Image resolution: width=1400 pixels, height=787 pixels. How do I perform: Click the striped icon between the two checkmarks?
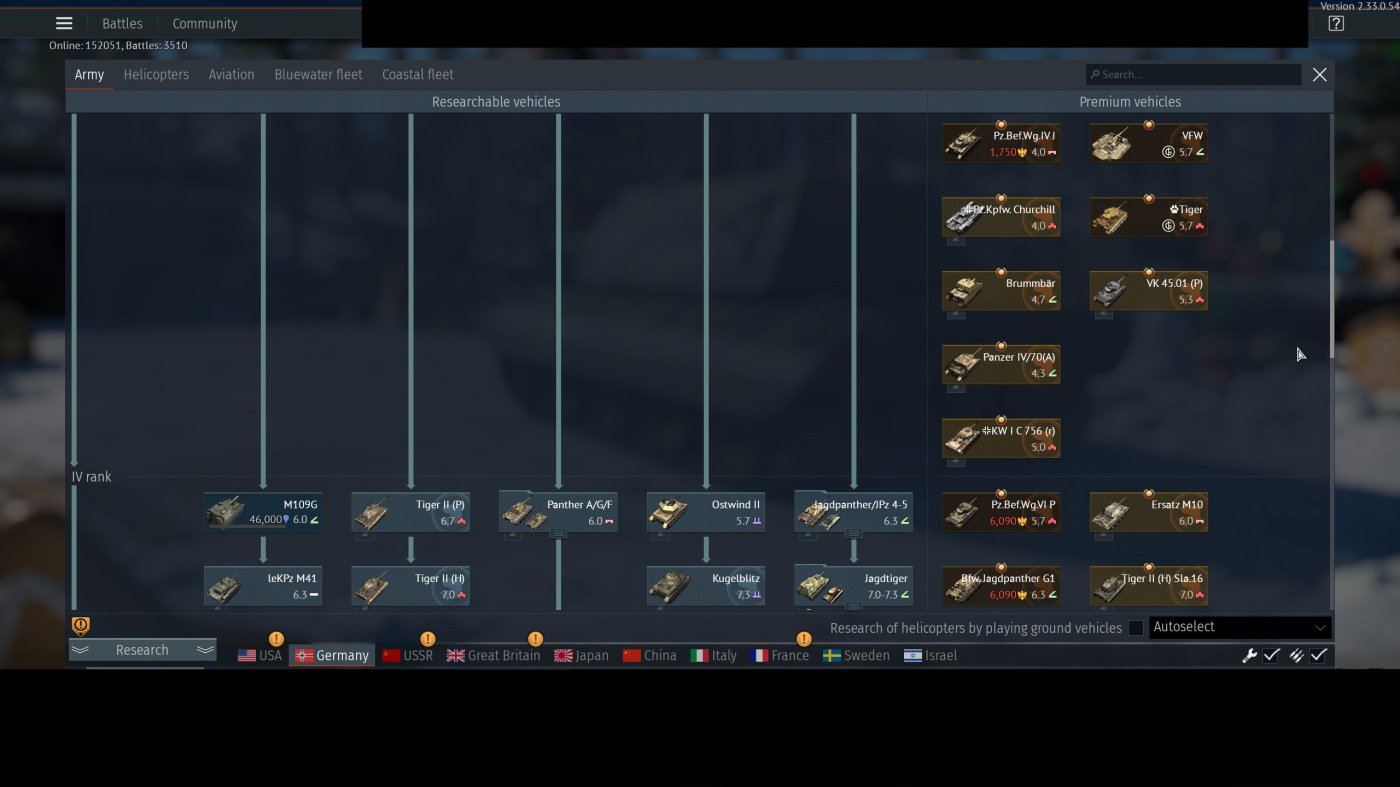pos(1296,656)
